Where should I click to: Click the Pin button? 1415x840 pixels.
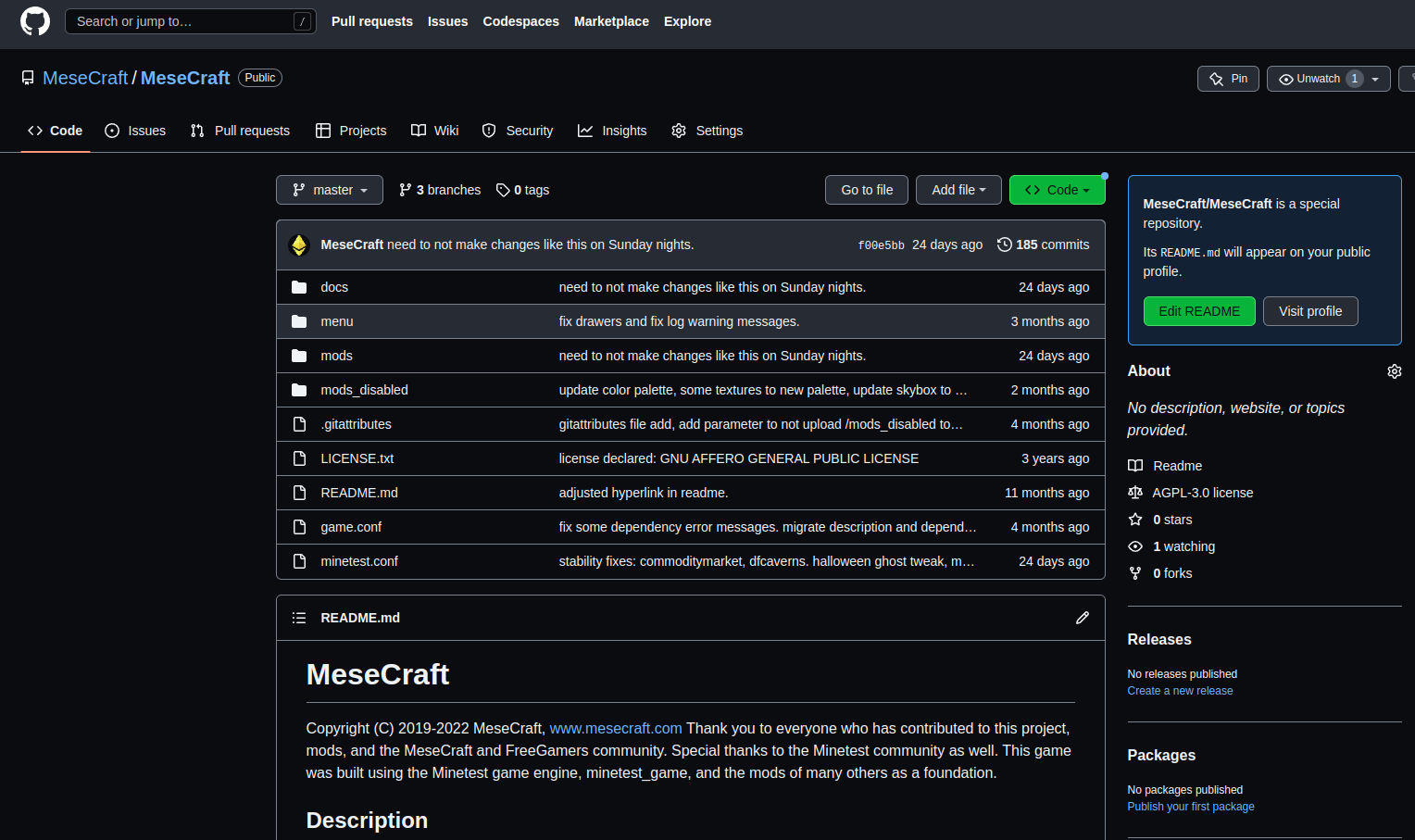tap(1228, 79)
